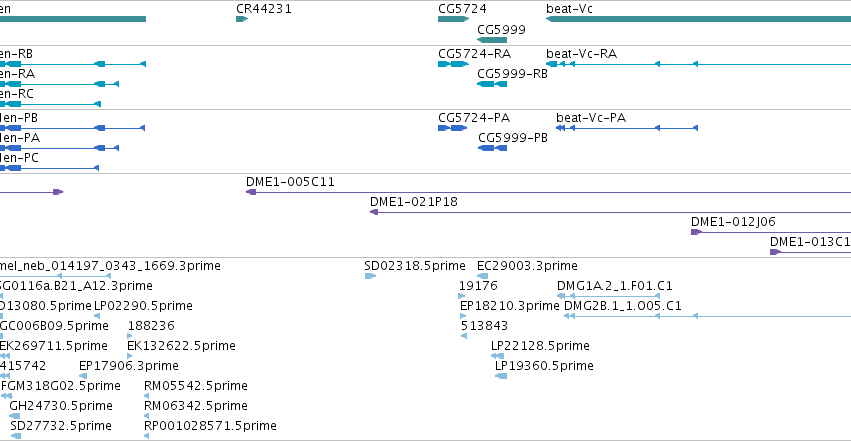Click the CG5724 gene bar
The image size is (851, 441).
click(453, 20)
